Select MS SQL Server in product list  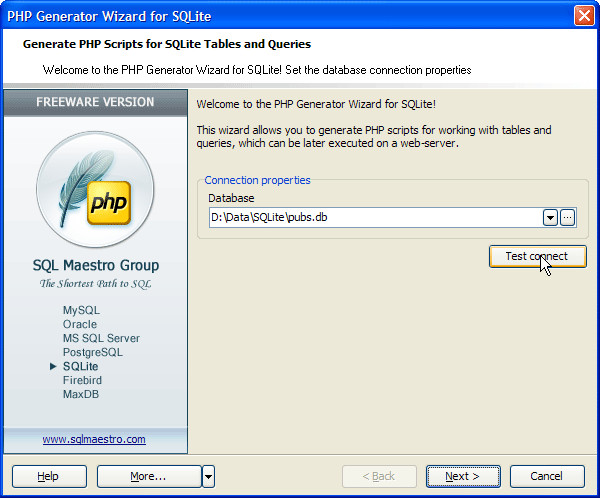point(101,338)
